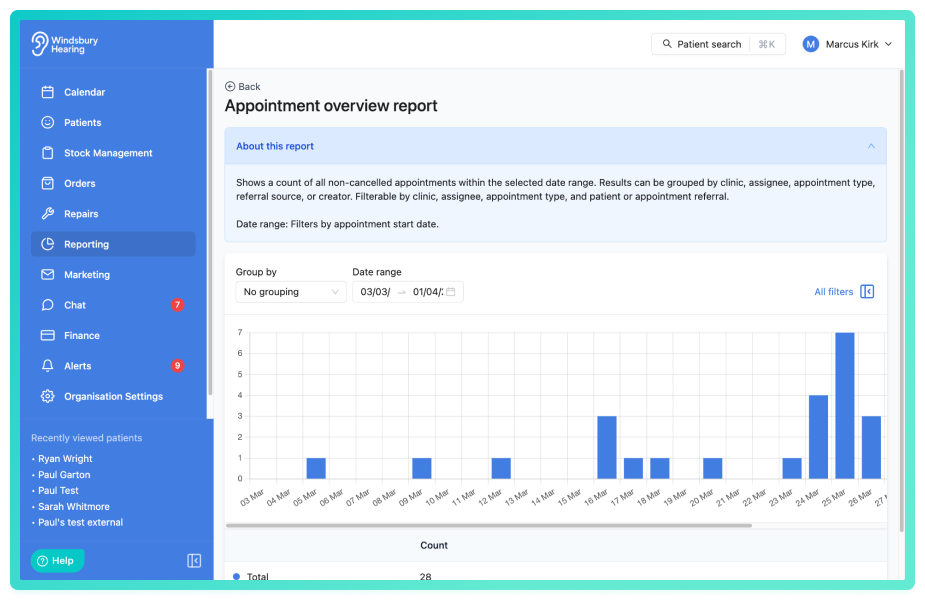Click the M avatar for Marcus Kirk
Image resolution: width=925 pixels, height=600 pixels.
811,44
